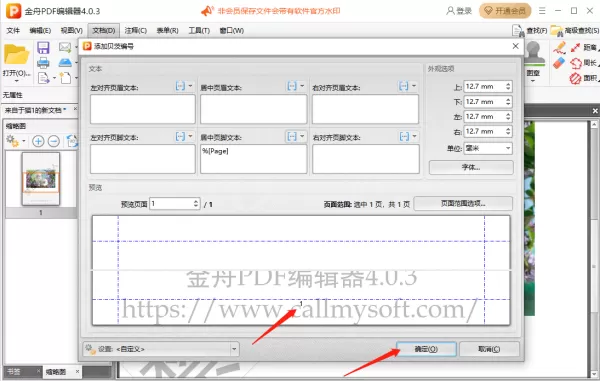Viewport: 600px width, 381px height.
Task: Insert macro in 居中页眉文本 field via icon
Action: point(292,86)
